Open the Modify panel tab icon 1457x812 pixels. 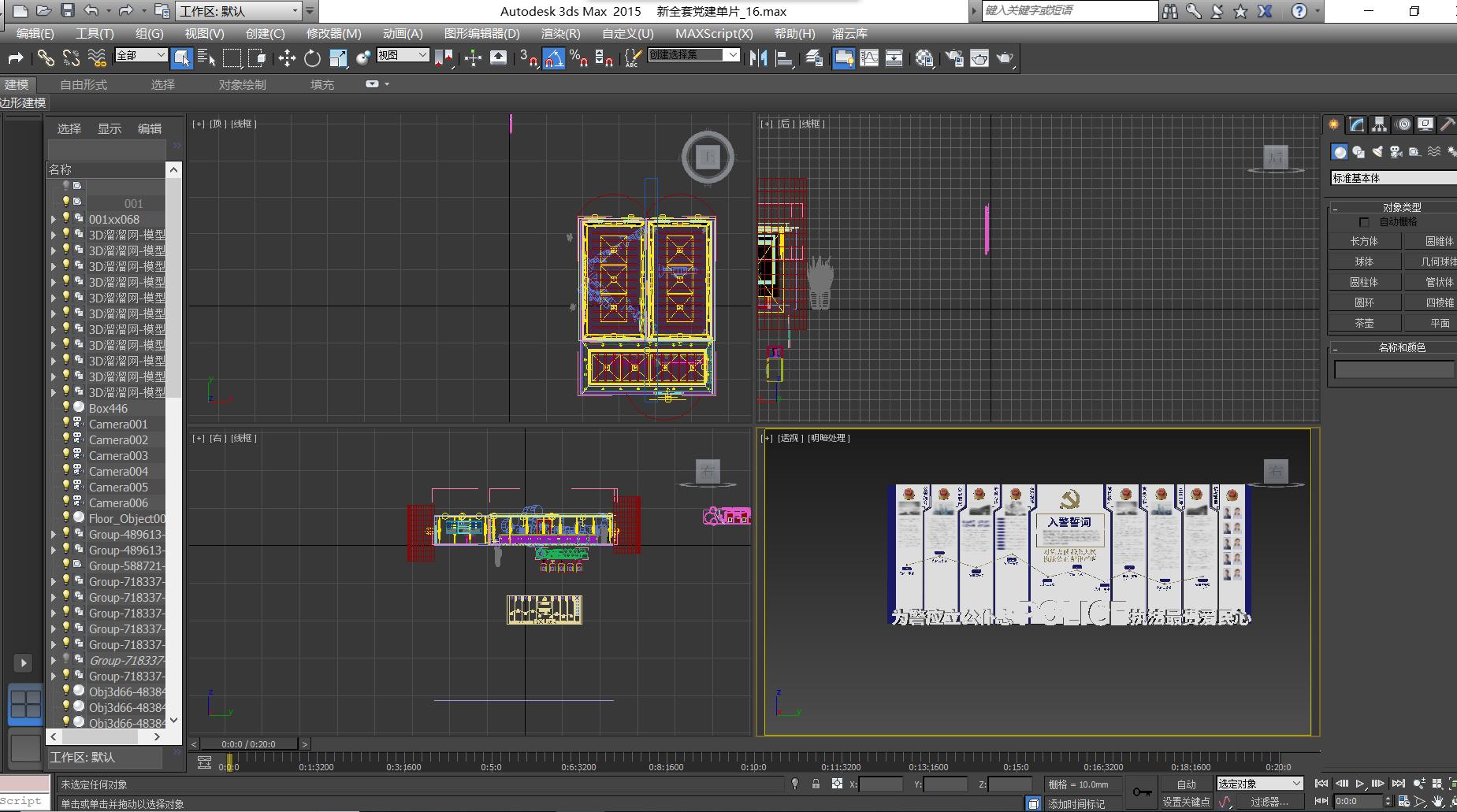tap(1356, 124)
